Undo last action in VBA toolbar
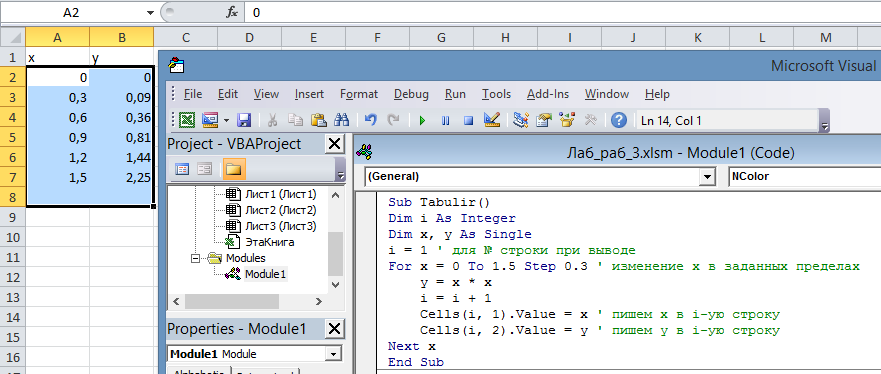The width and height of the screenshot is (881, 374). (370, 120)
